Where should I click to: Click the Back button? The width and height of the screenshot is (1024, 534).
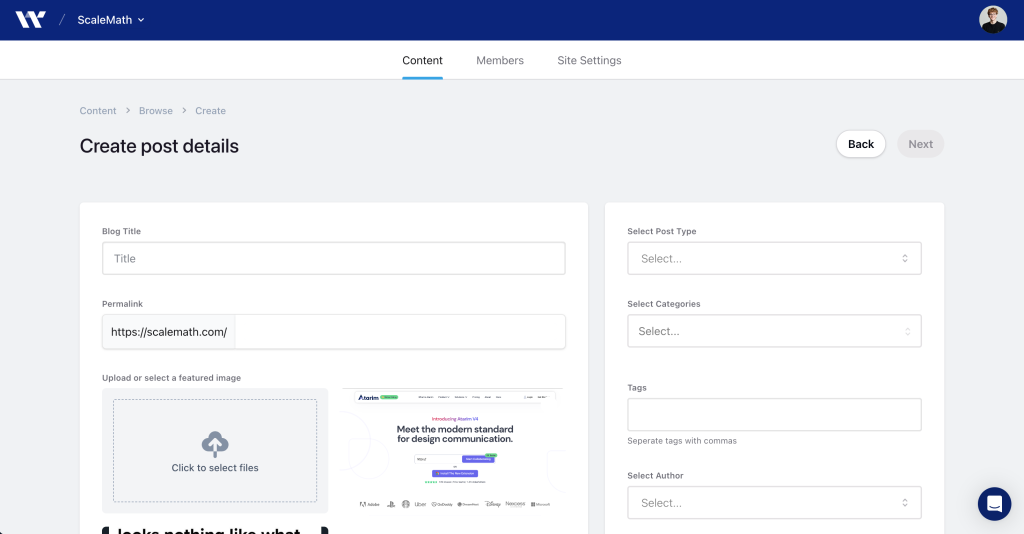coord(861,144)
